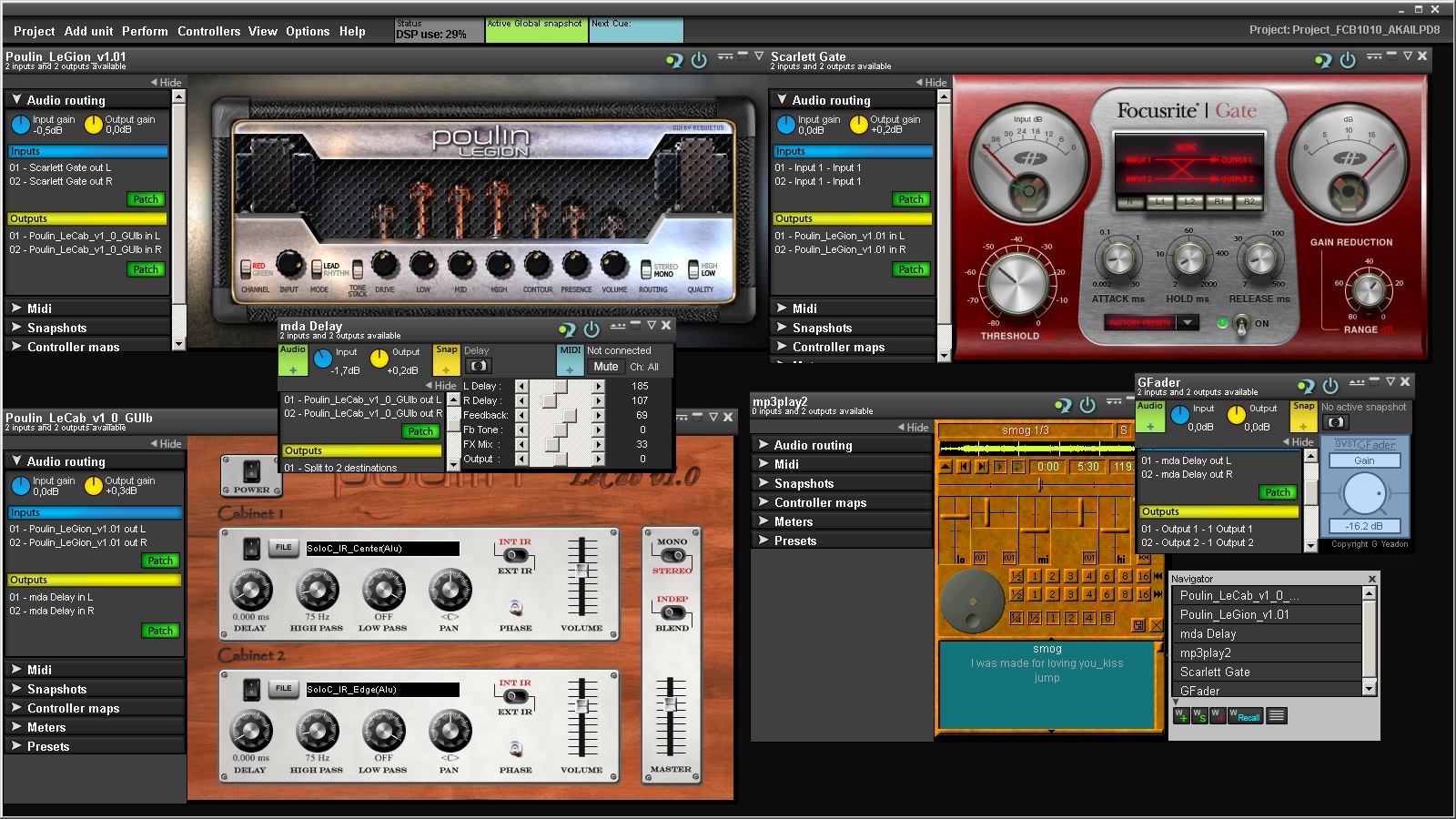Toggle the MONO/STEREO switch in LeCab
Screen dimensions: 1456x819
[x=672, y=556]
